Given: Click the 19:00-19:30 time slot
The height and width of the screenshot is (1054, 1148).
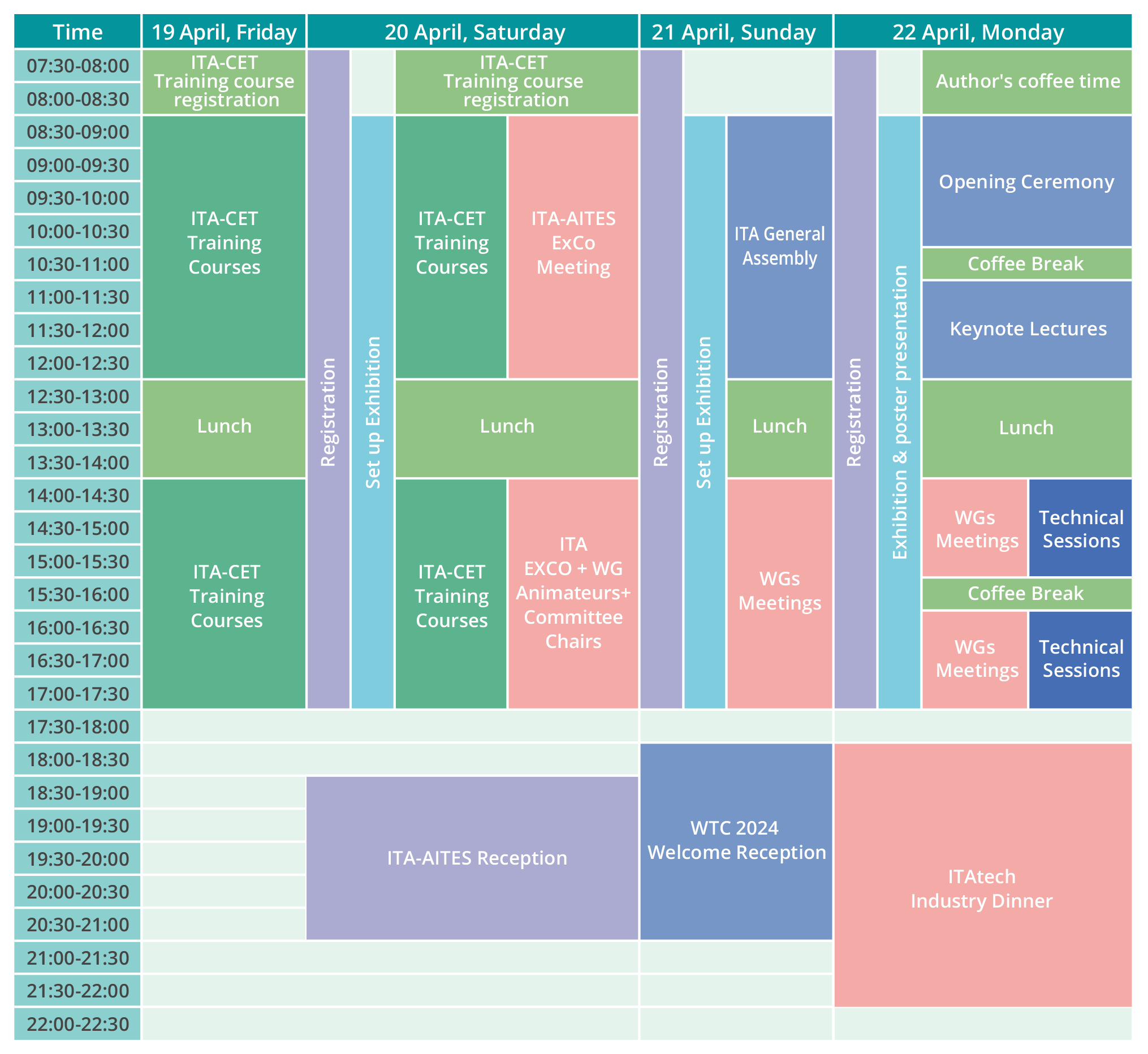Looking at the screenshot, I should [x=77, y=826].
